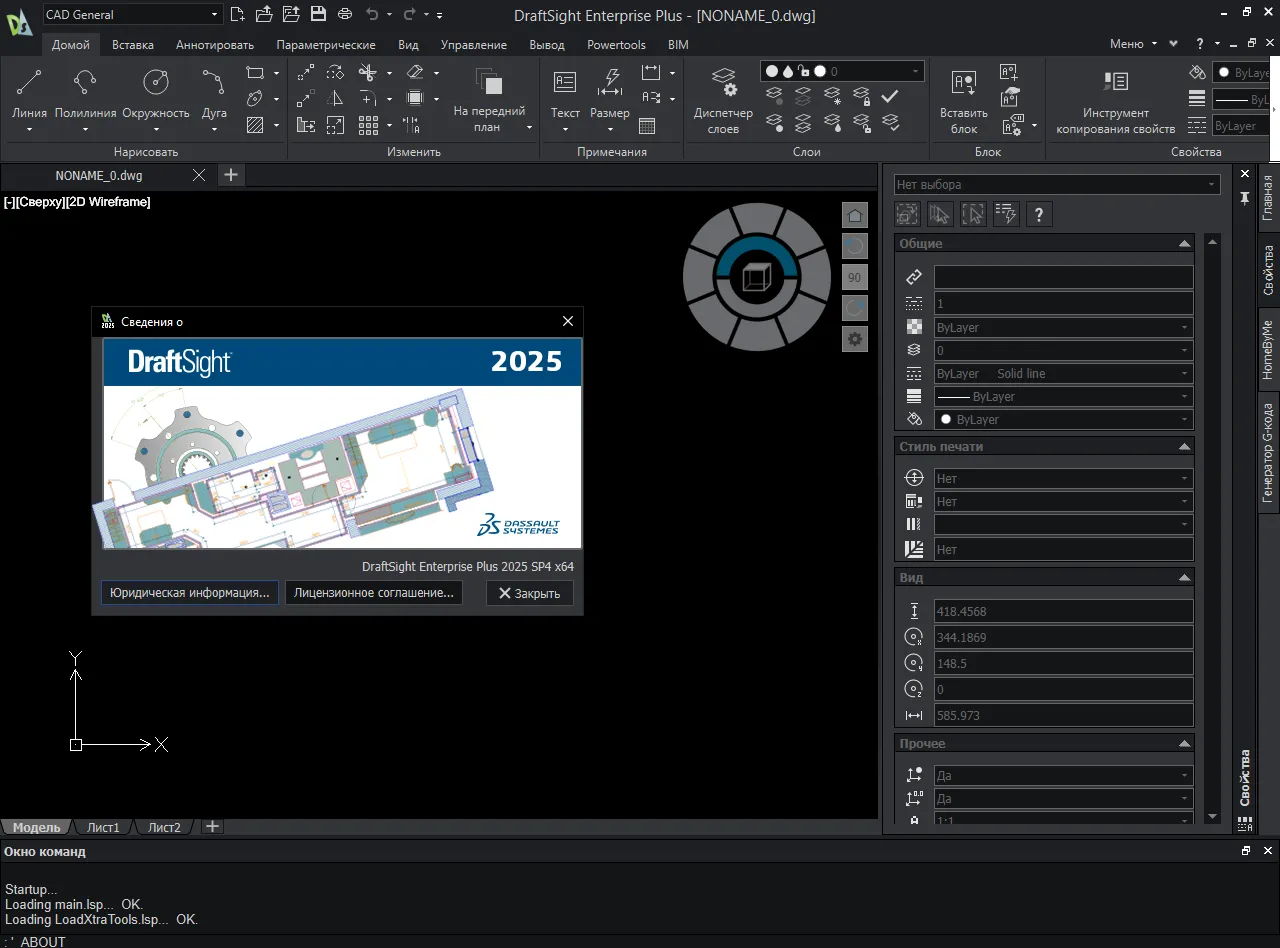Click the home view icon beside navigation wheel
1280x948 pixels.
click(854, 216)
